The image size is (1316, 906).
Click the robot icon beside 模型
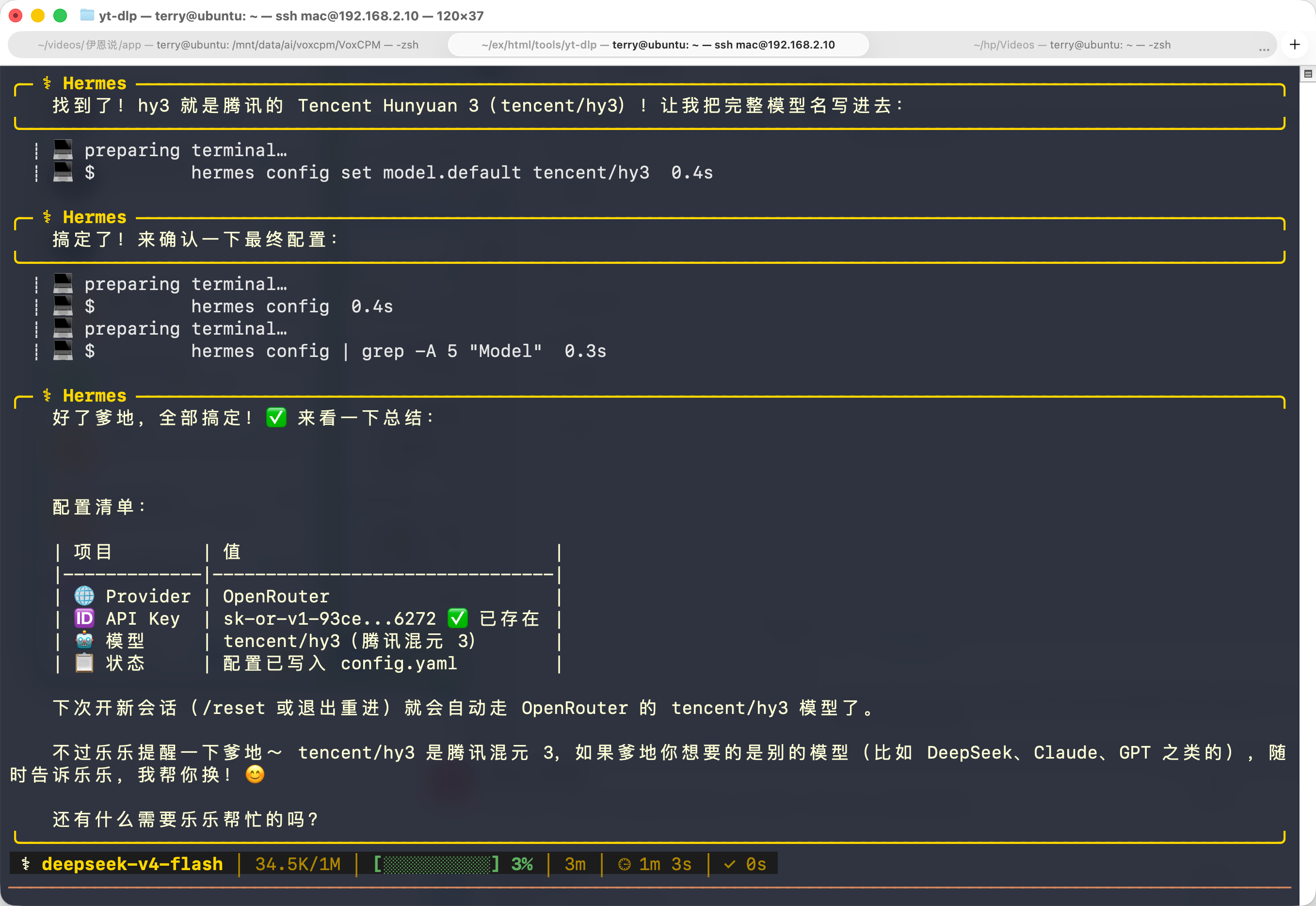point(84,640)
